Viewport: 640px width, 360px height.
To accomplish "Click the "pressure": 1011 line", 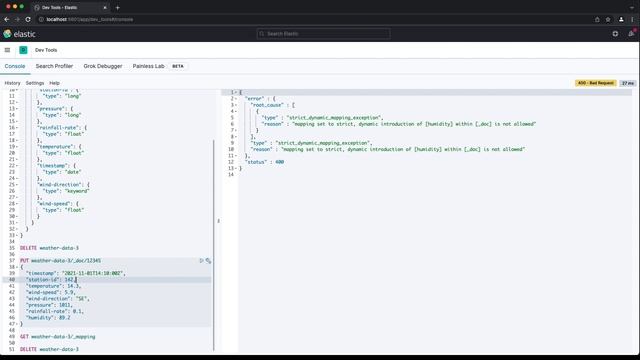I will (x=49, y=305).
